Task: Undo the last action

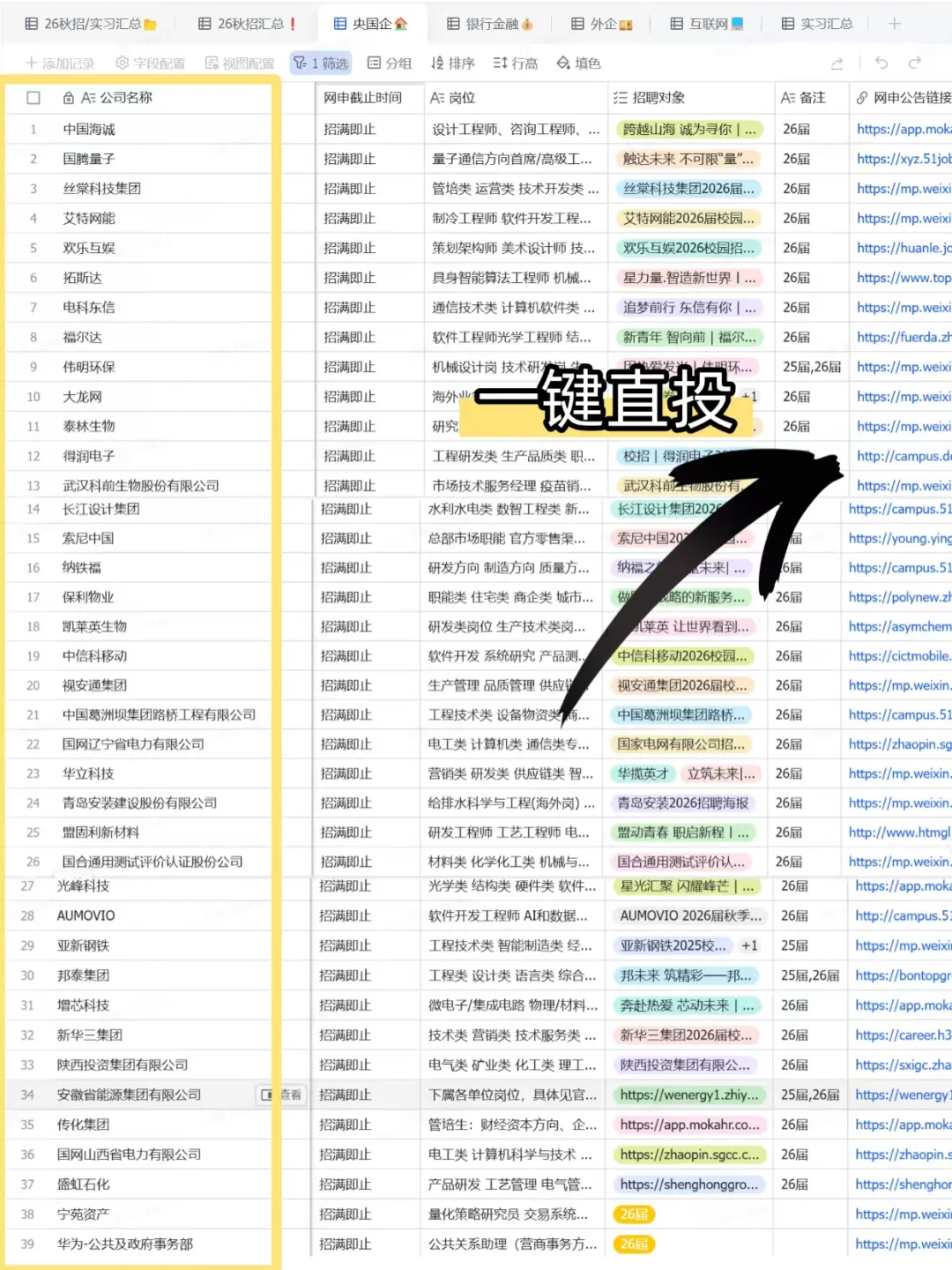Action: click(x=881, y=63)
